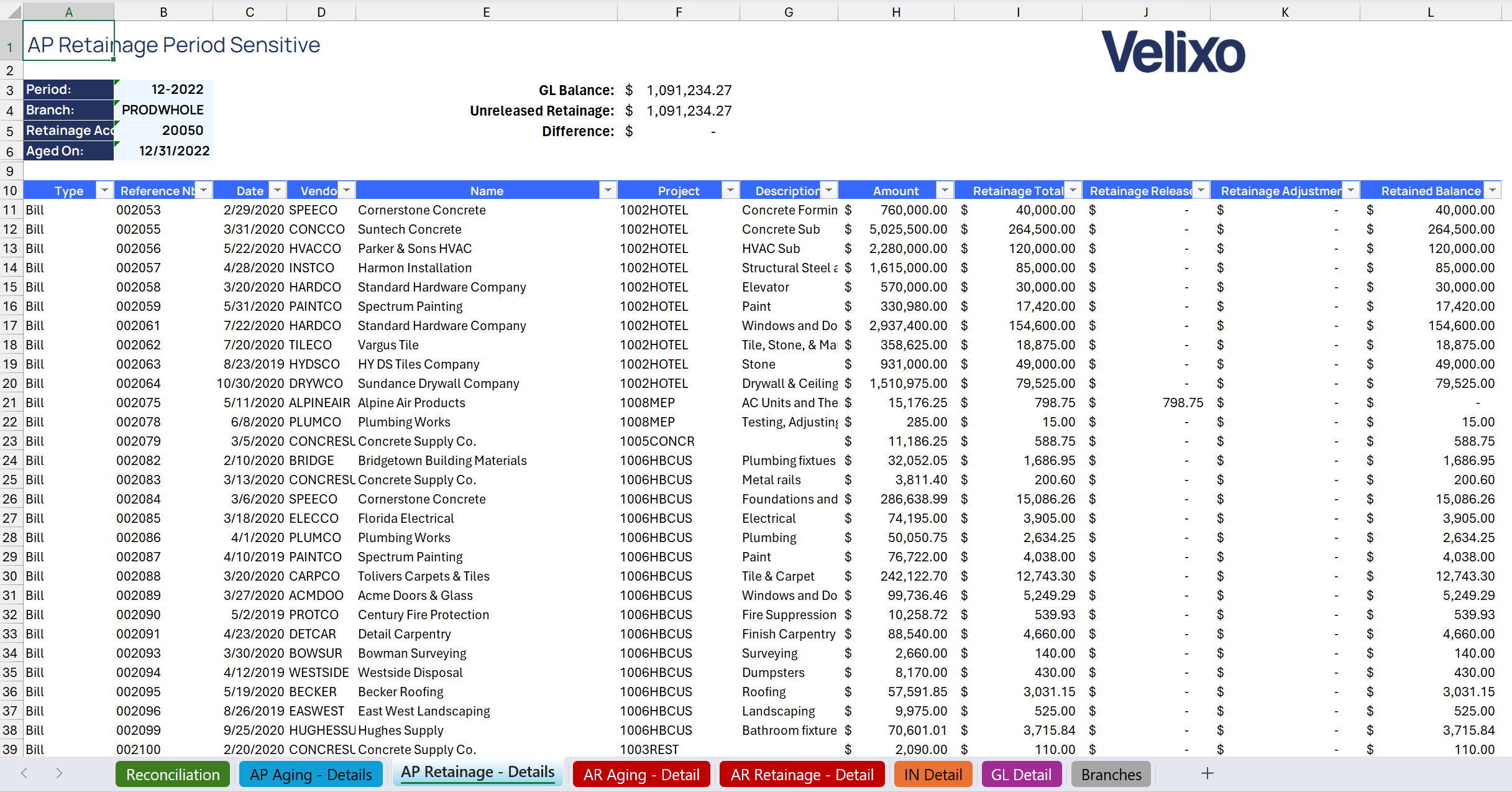Open the Retainage Total filter dropdown
1512x792 pixels.
[x=1073, y=190]
